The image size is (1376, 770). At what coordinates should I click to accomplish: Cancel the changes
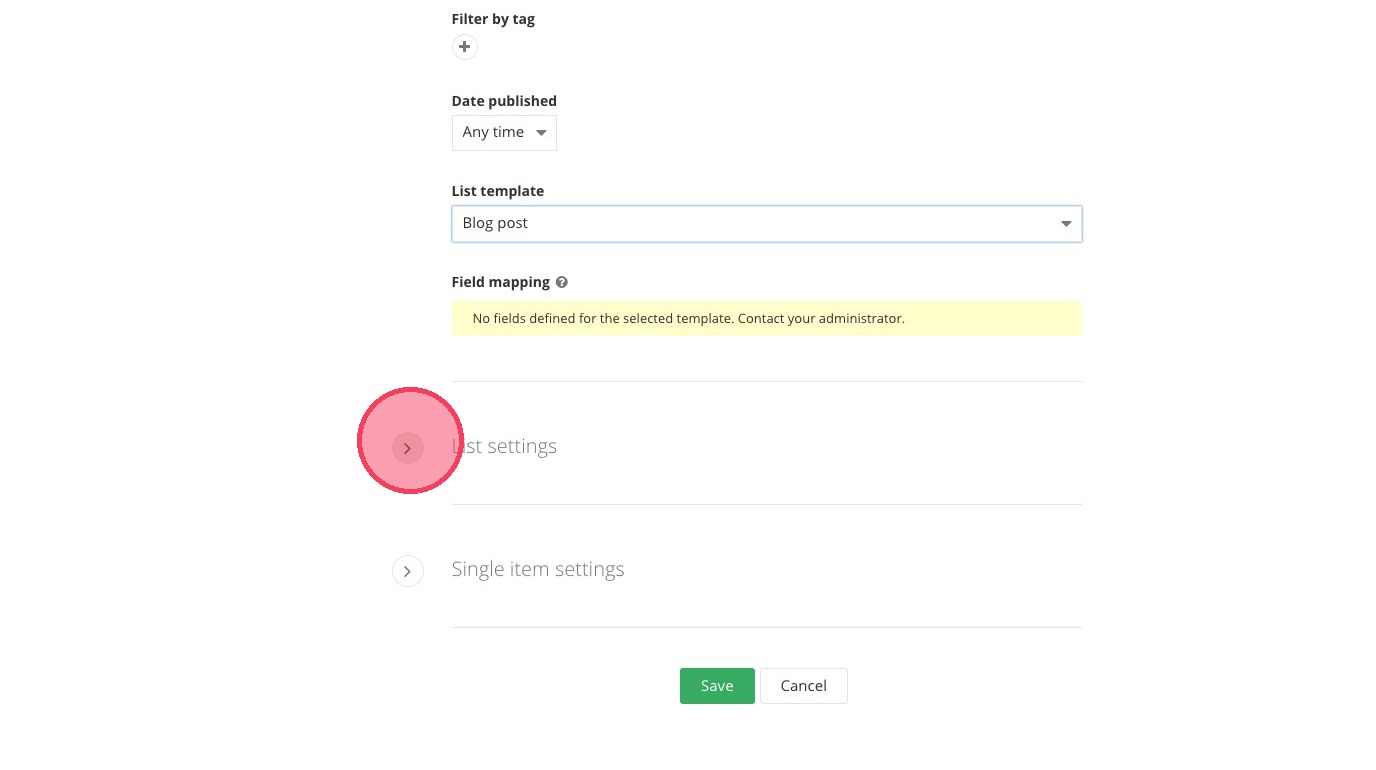point(803,686)
